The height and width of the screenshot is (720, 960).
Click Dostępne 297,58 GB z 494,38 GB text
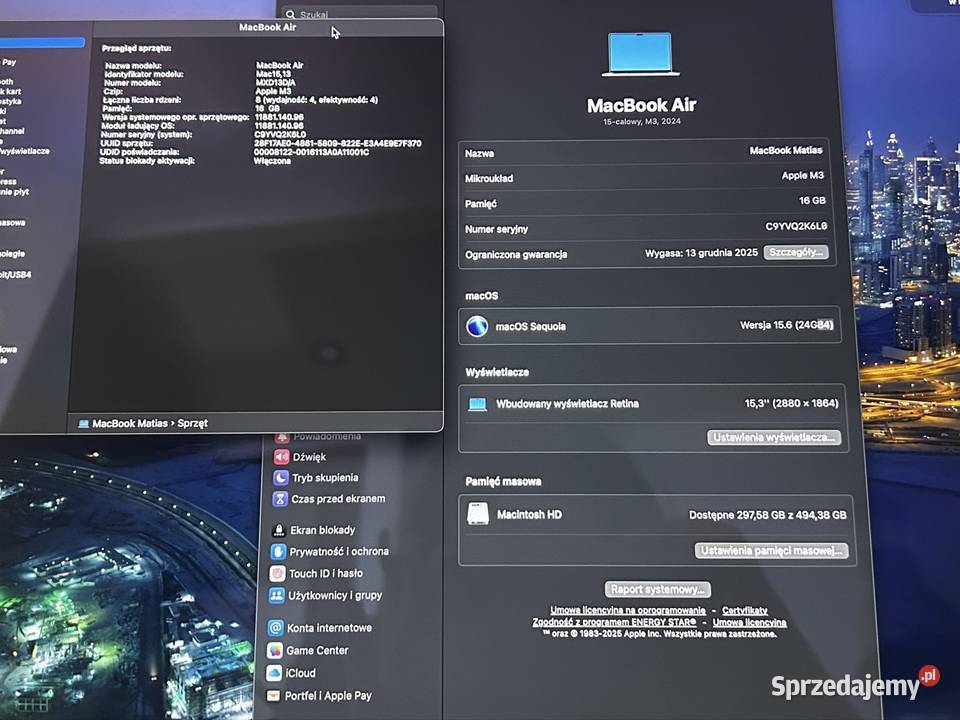tap(768, 515)
